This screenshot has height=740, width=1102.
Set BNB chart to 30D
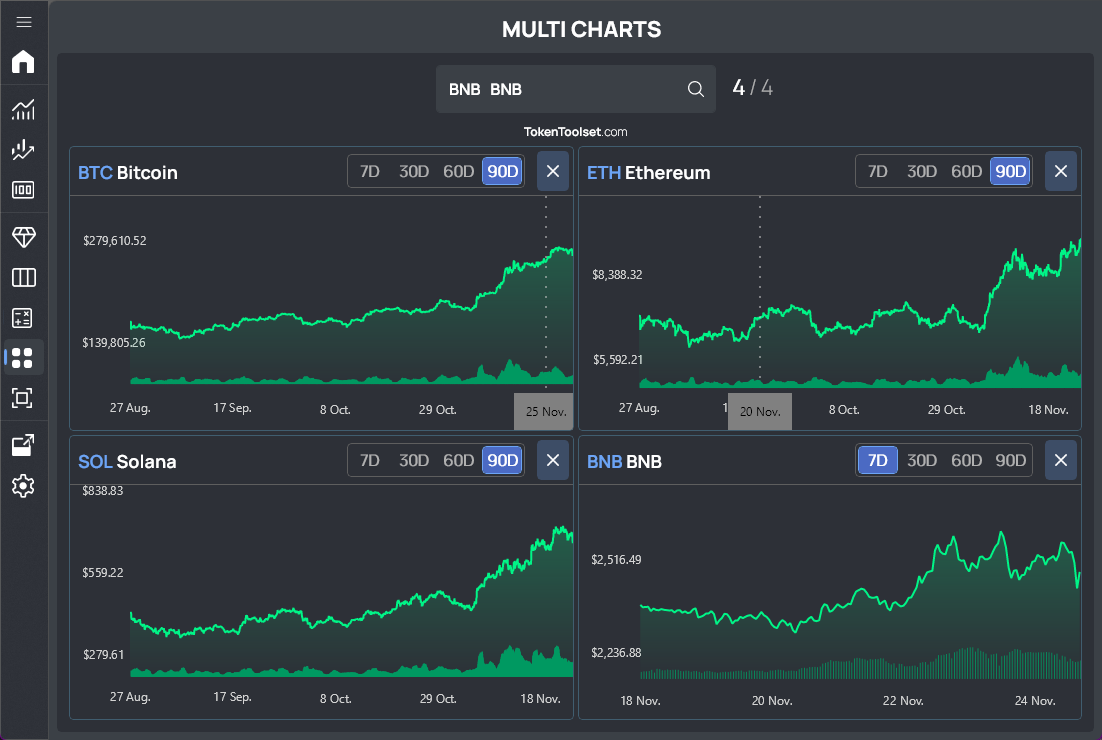point(922,460)
